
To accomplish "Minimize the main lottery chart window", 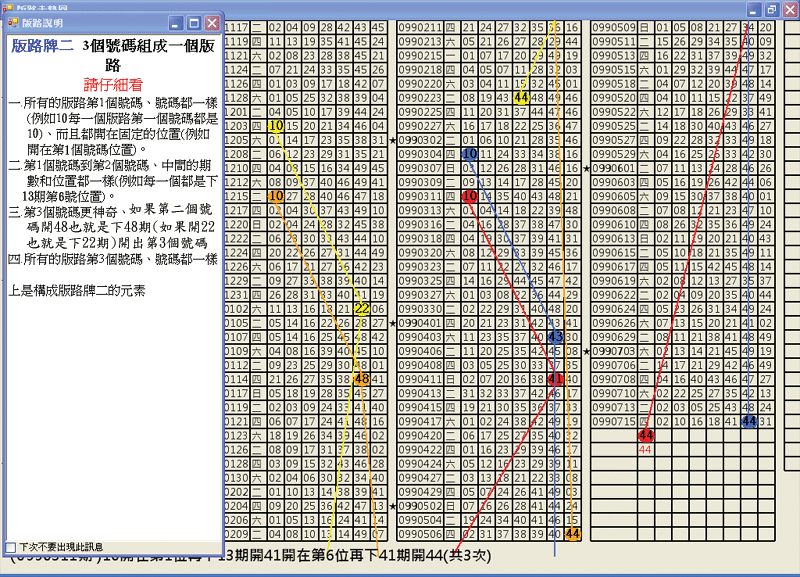I will tap(754, 9).
